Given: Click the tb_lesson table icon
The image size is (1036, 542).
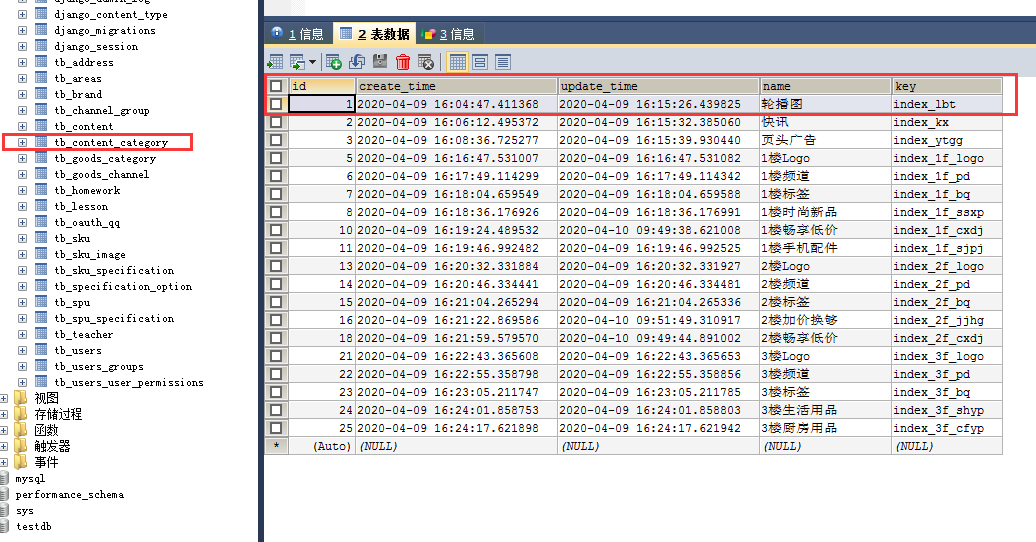Looking at the screenshot, I should [x=41, y=206].
